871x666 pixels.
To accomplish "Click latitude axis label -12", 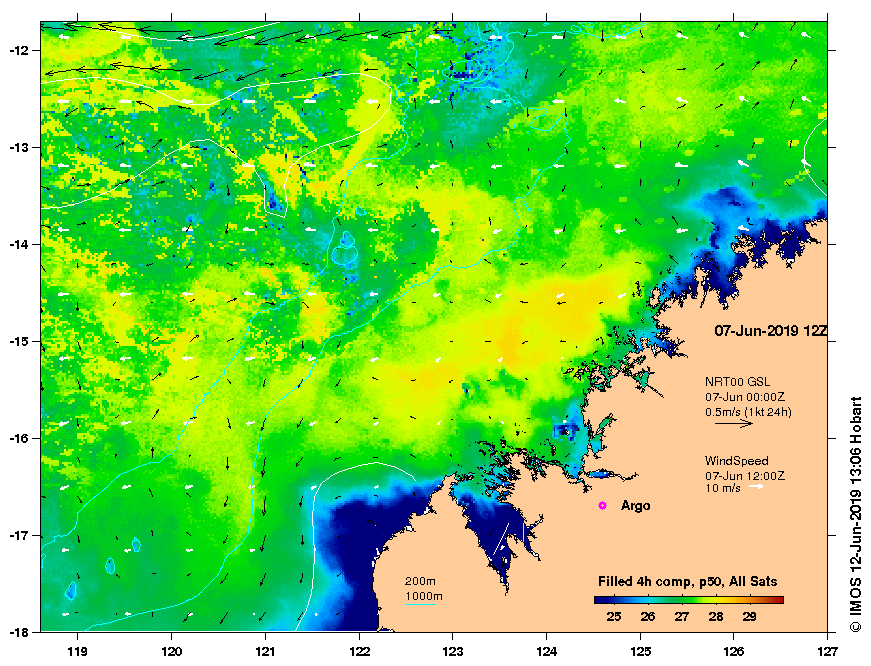I will (x=18, y=51).
